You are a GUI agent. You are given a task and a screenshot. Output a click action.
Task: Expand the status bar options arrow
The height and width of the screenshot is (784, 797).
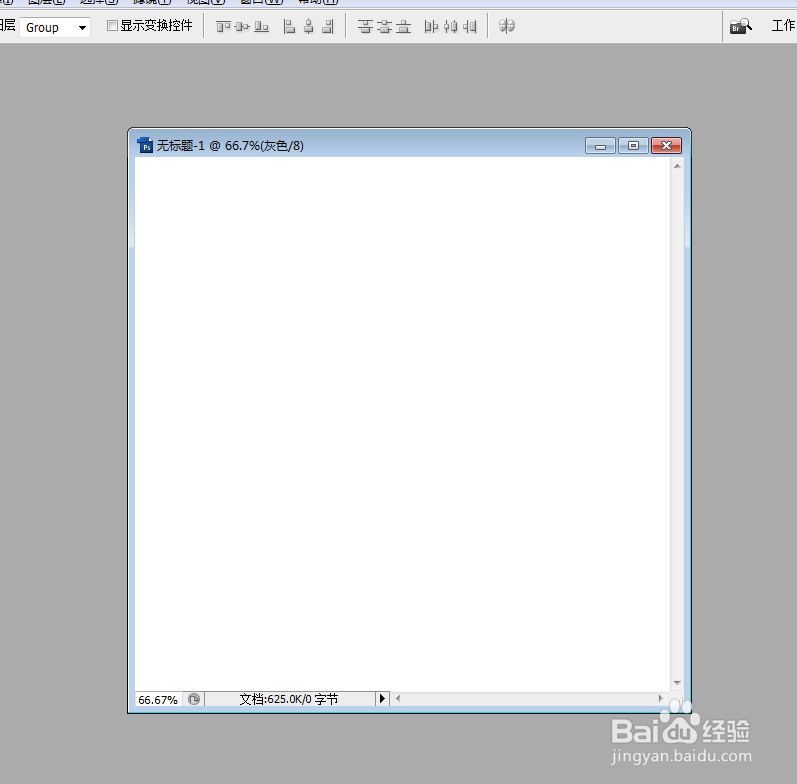tap(382, 699)
